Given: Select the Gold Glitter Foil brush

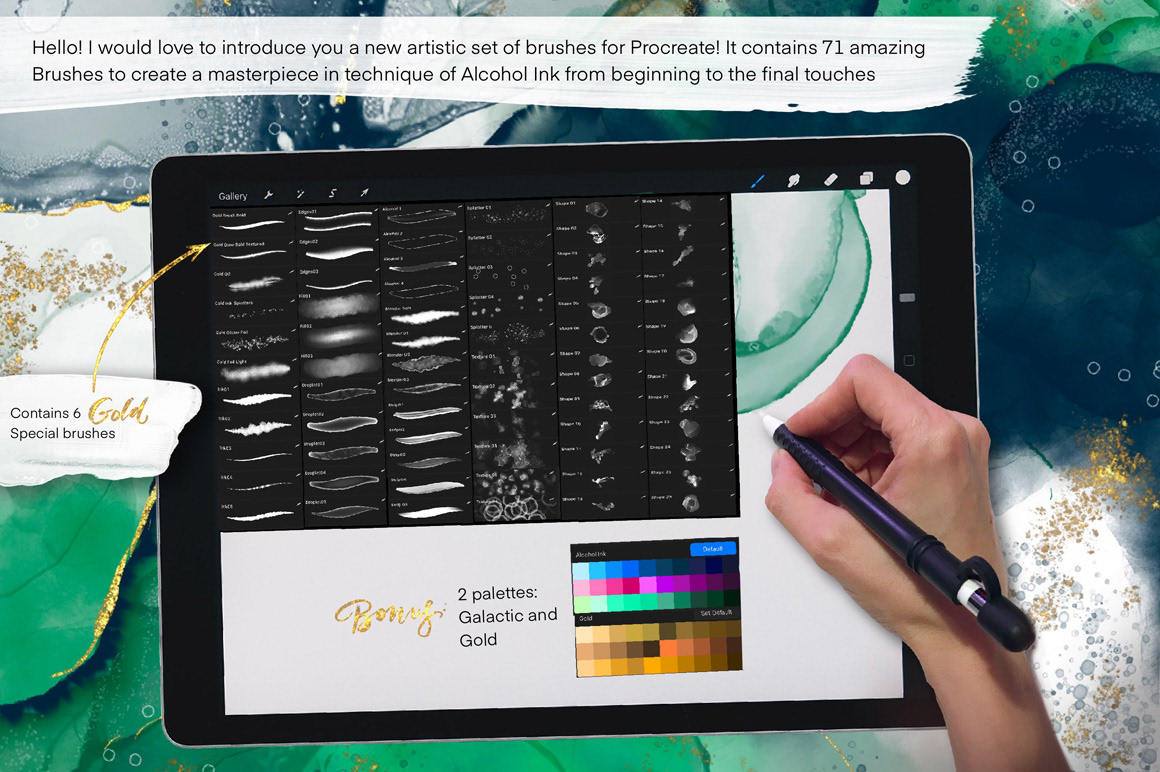Looking at the screenshot, I should (254, 340).
